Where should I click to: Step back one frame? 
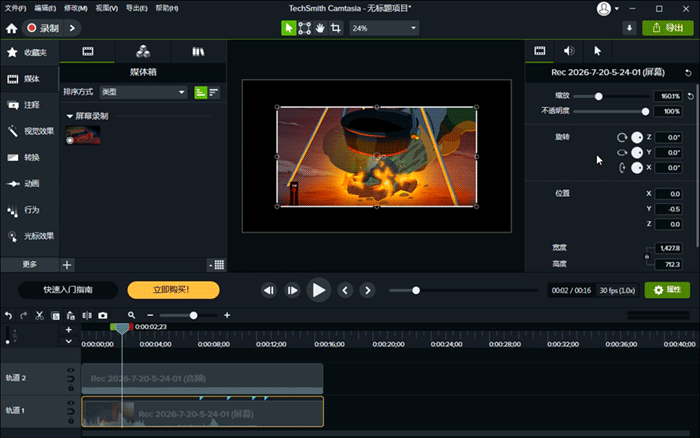269,290
